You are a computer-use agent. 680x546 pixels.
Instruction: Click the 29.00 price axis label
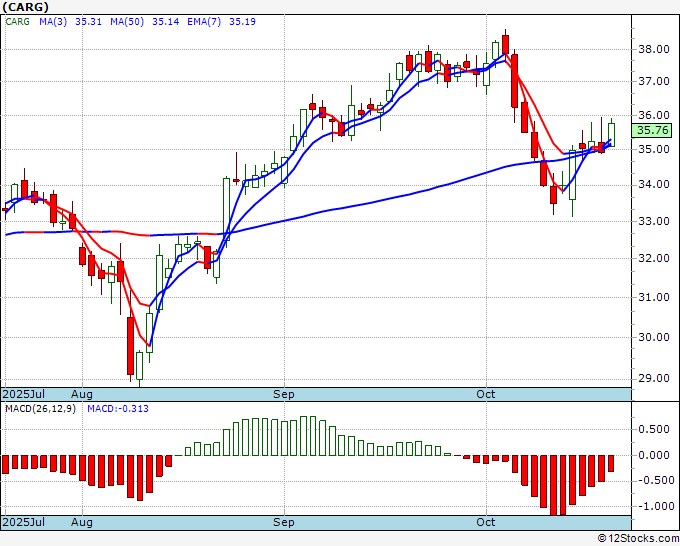(x=654, y=379)
